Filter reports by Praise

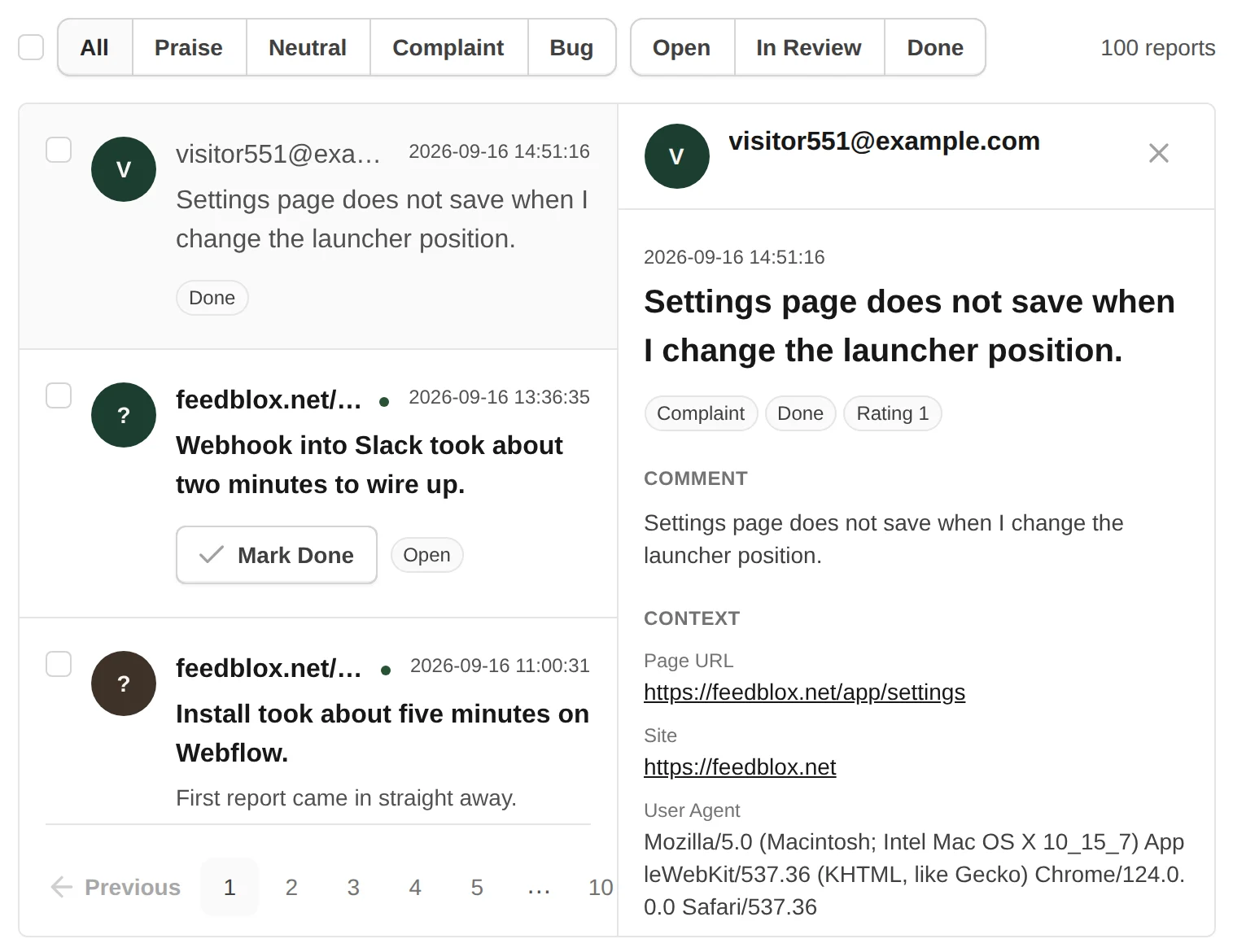pos(189,47)
